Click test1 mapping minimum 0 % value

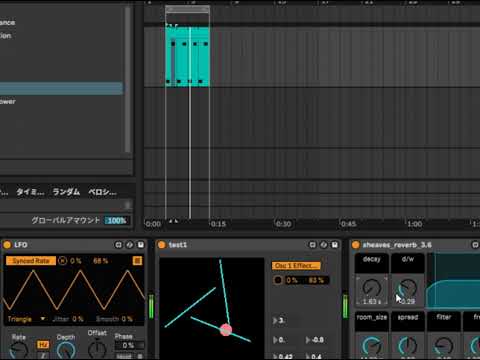coord(292,280)
